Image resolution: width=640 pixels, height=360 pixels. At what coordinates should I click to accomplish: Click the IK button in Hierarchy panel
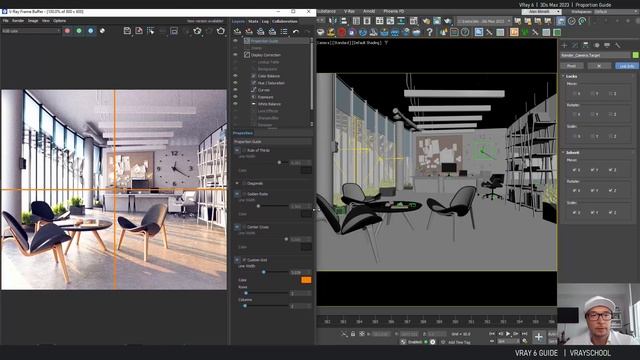click(599, 66)
